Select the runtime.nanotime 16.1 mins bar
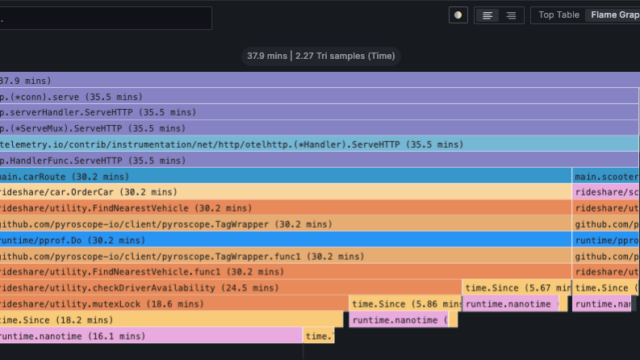Viewport: 640px width, 360px height. pyautogui.click(x=151, y=336)
